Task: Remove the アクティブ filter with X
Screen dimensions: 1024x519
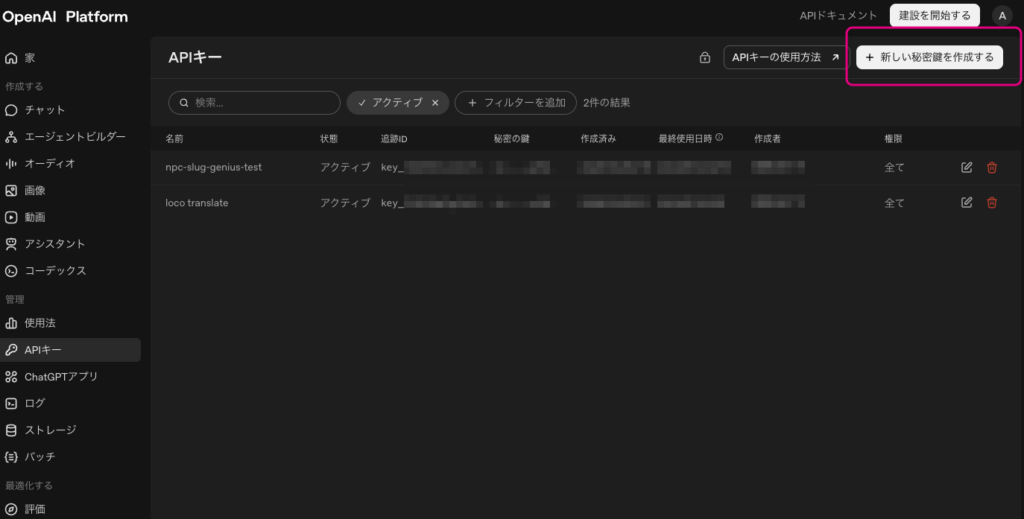Action: point(435,102)
